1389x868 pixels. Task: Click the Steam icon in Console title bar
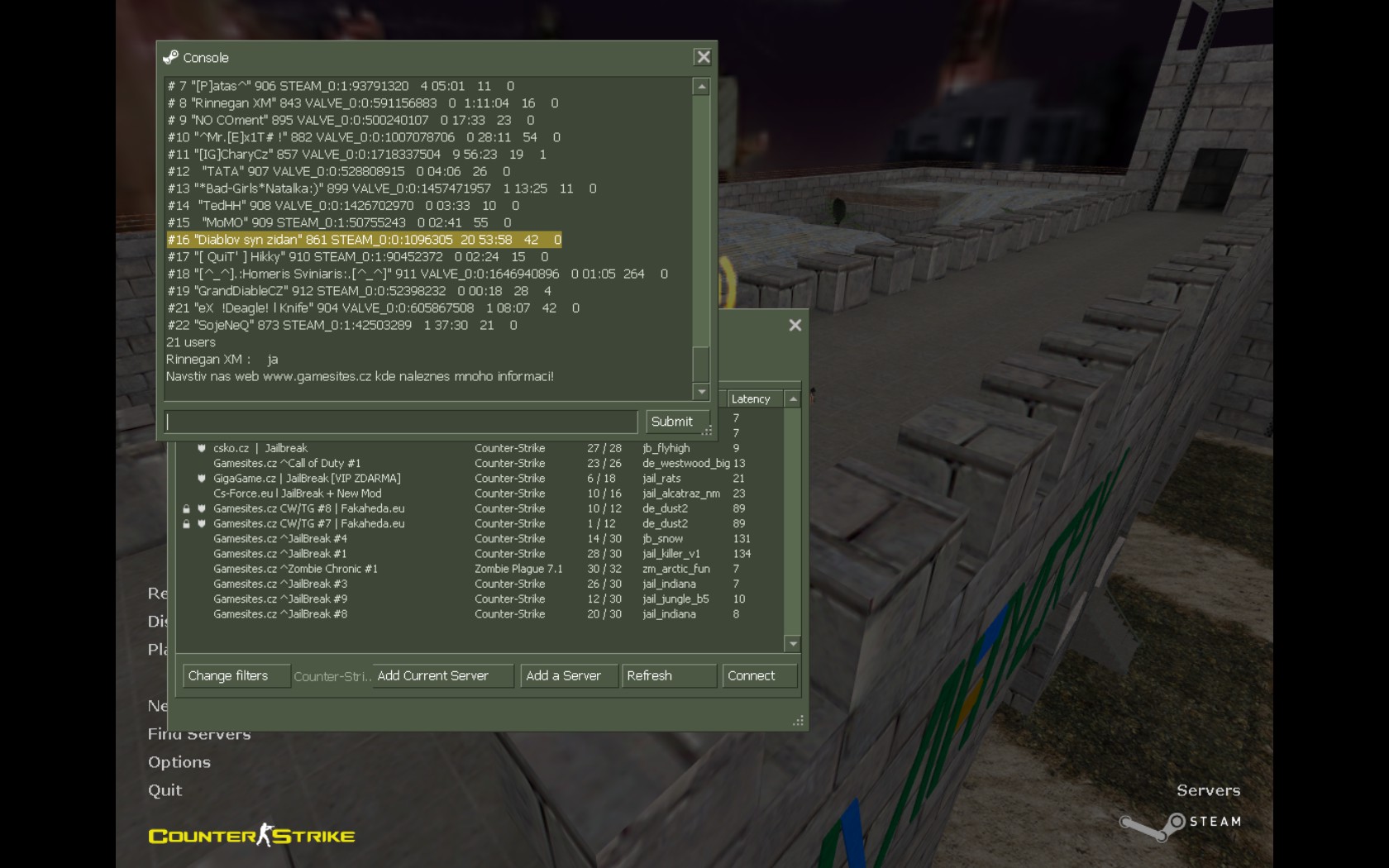pos(170,57)
